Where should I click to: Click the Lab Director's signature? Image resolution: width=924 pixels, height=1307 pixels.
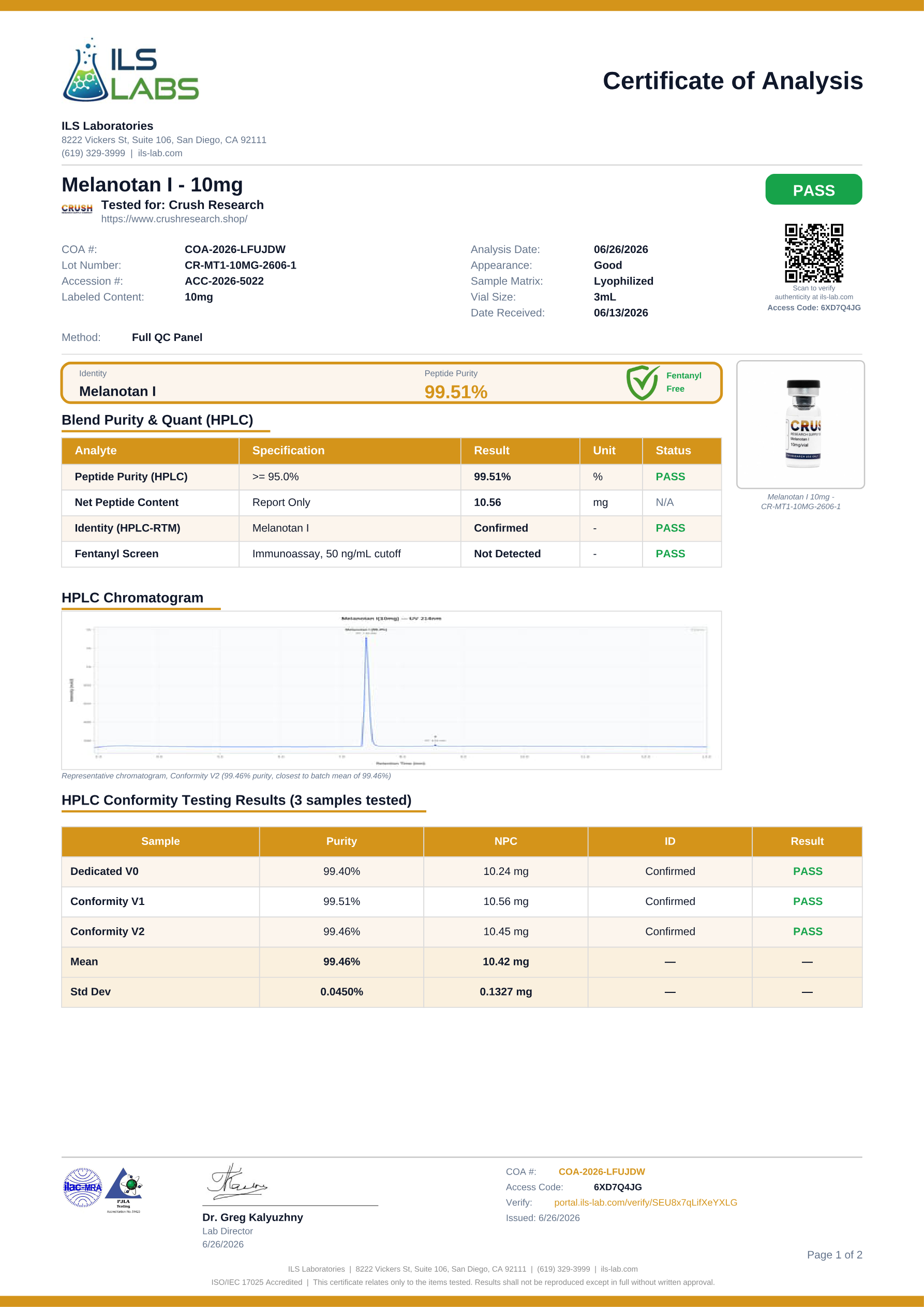[x=236, y=1181]
